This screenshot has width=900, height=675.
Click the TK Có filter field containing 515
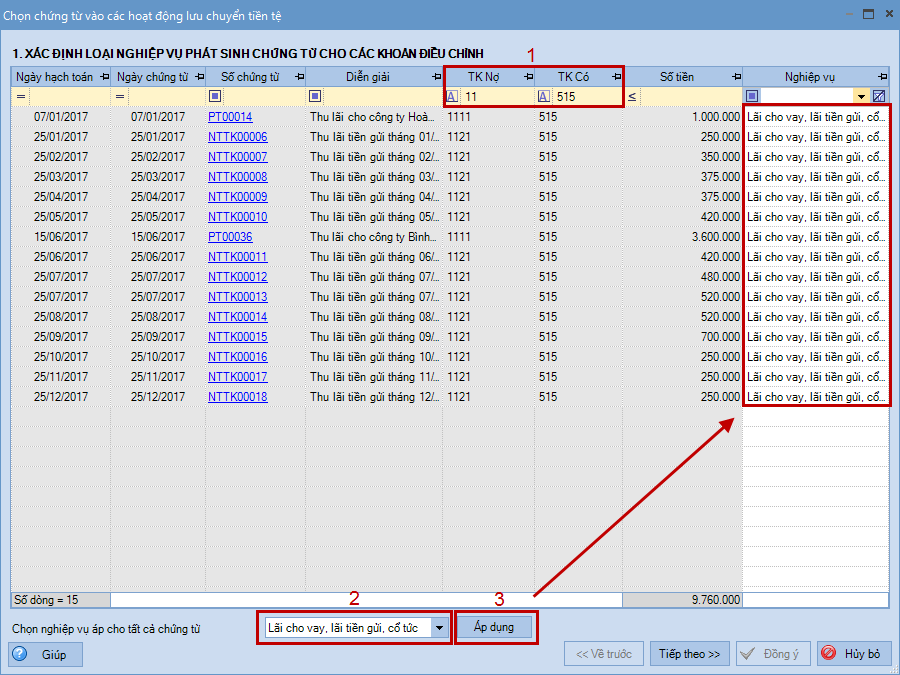click(585, 96)
